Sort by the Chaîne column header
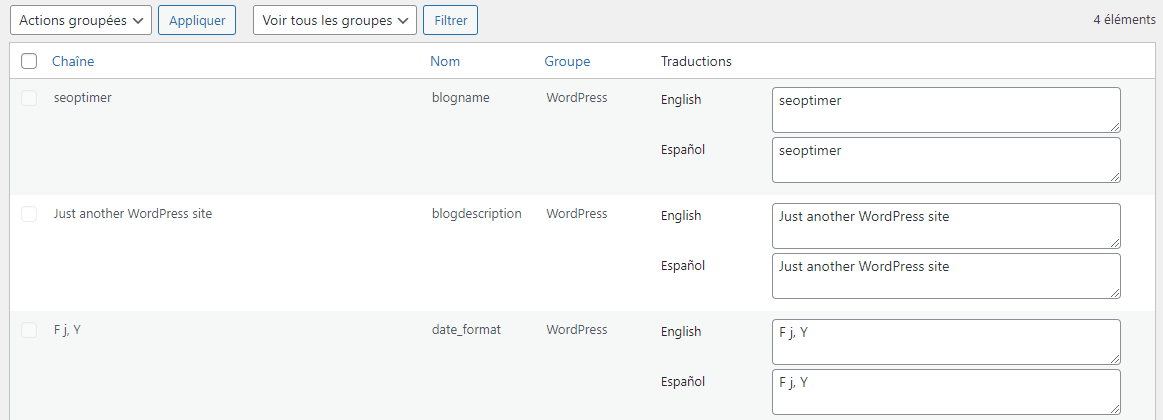Screen dimensions: 1163x420 point(73,61)
